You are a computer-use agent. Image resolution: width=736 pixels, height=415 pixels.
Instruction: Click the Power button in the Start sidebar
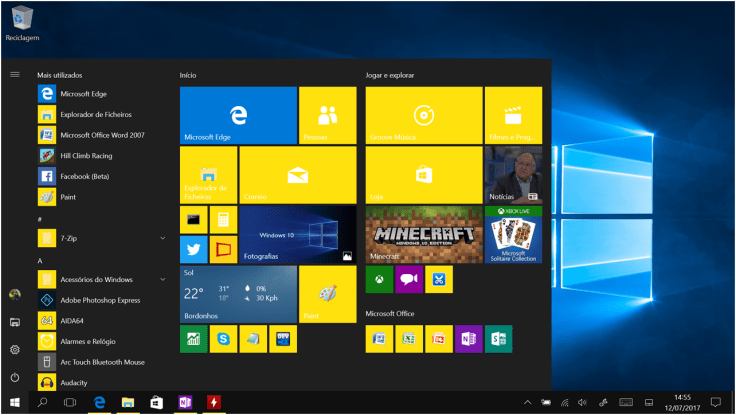pyautogui.click(x=15, y=377)
